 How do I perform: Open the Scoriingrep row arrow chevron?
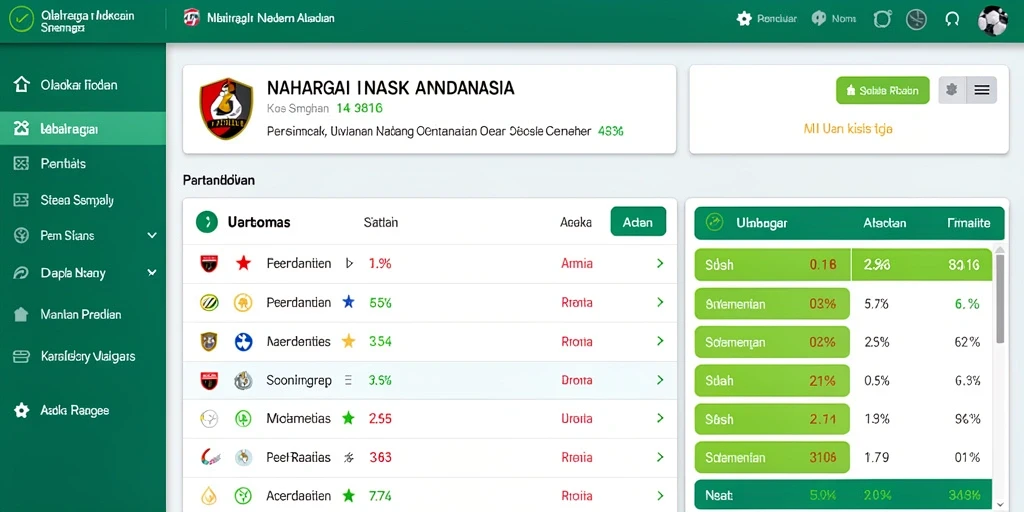click(x=660, y=380)
